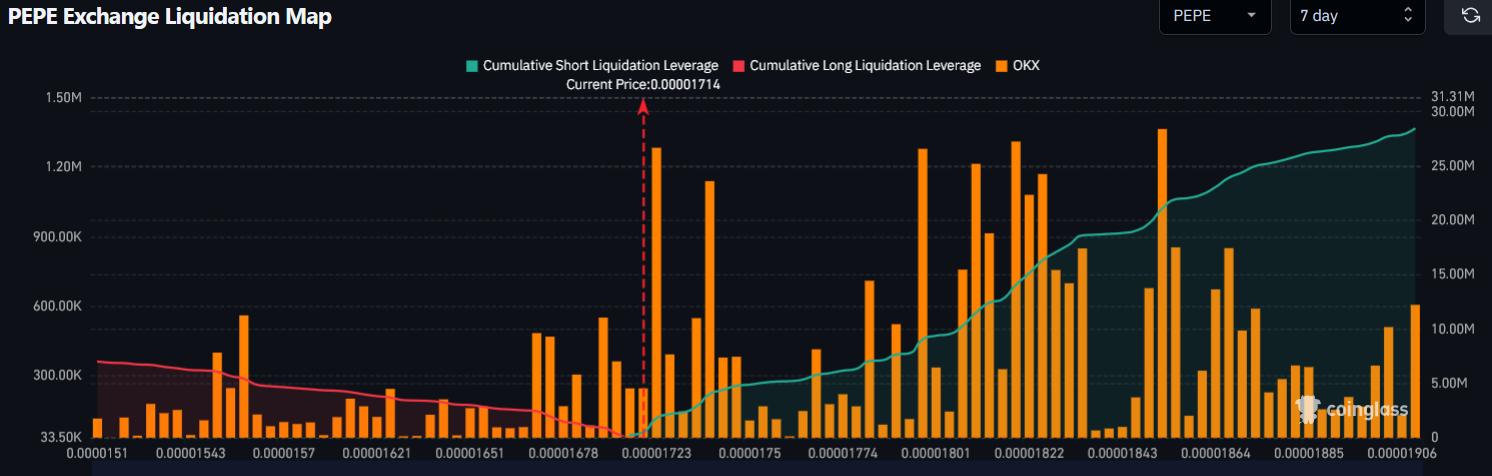Click the 0.0000175 price axis label
1492x476 pixels.
click(x=749, y=454)
